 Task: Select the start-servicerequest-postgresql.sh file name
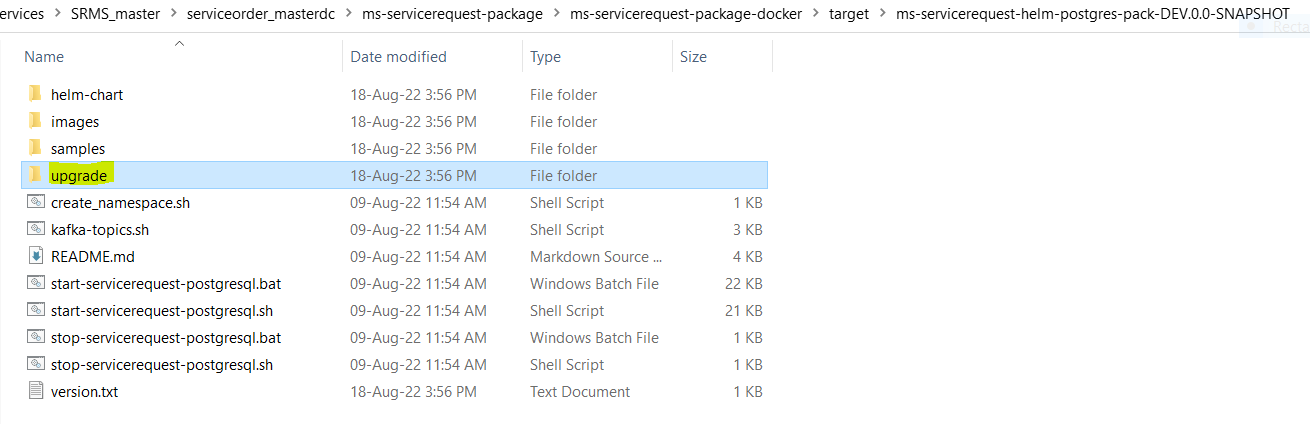[x=161, y=310]
